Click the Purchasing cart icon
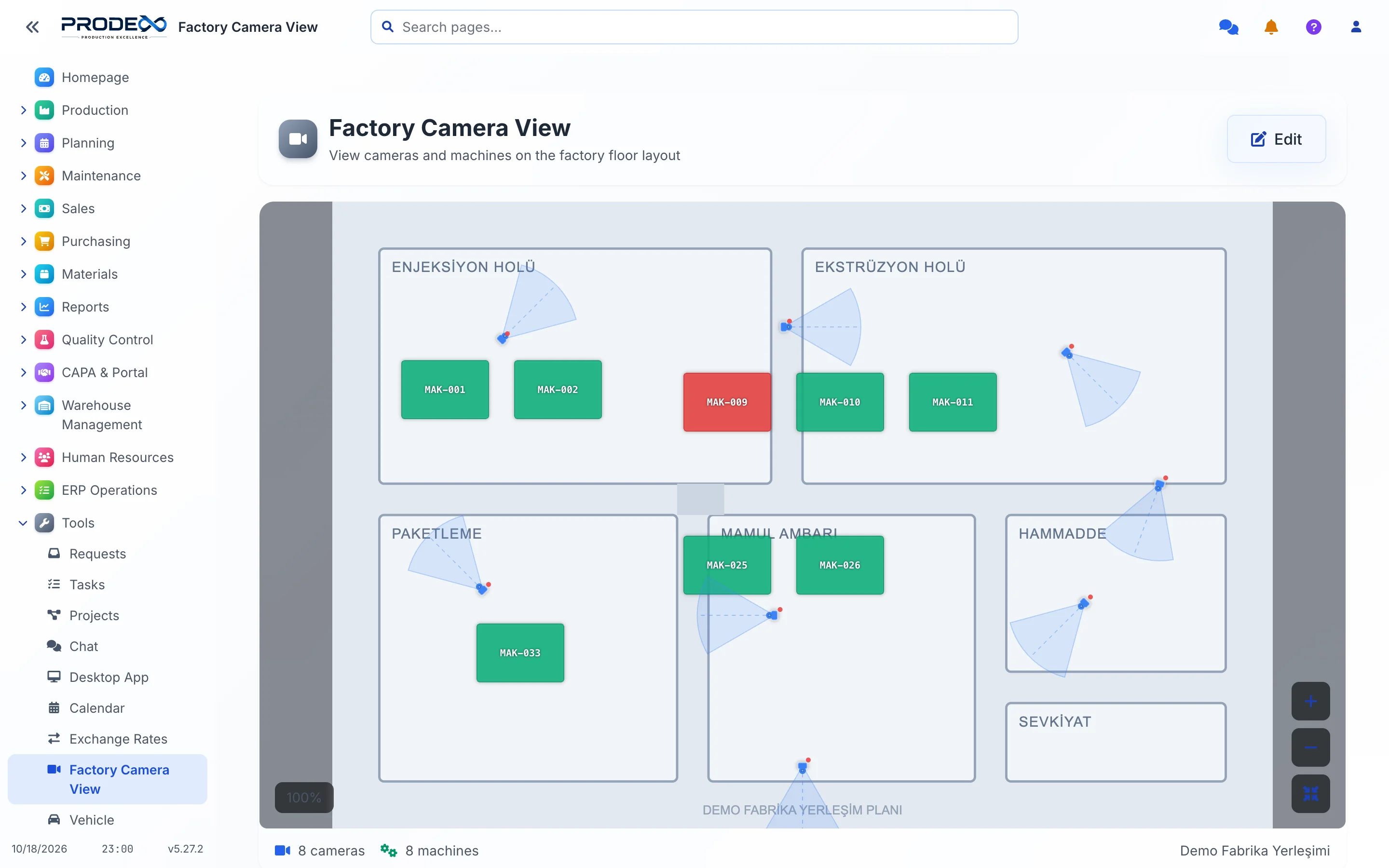1389x868 pixels. click(x=44, y=241)
